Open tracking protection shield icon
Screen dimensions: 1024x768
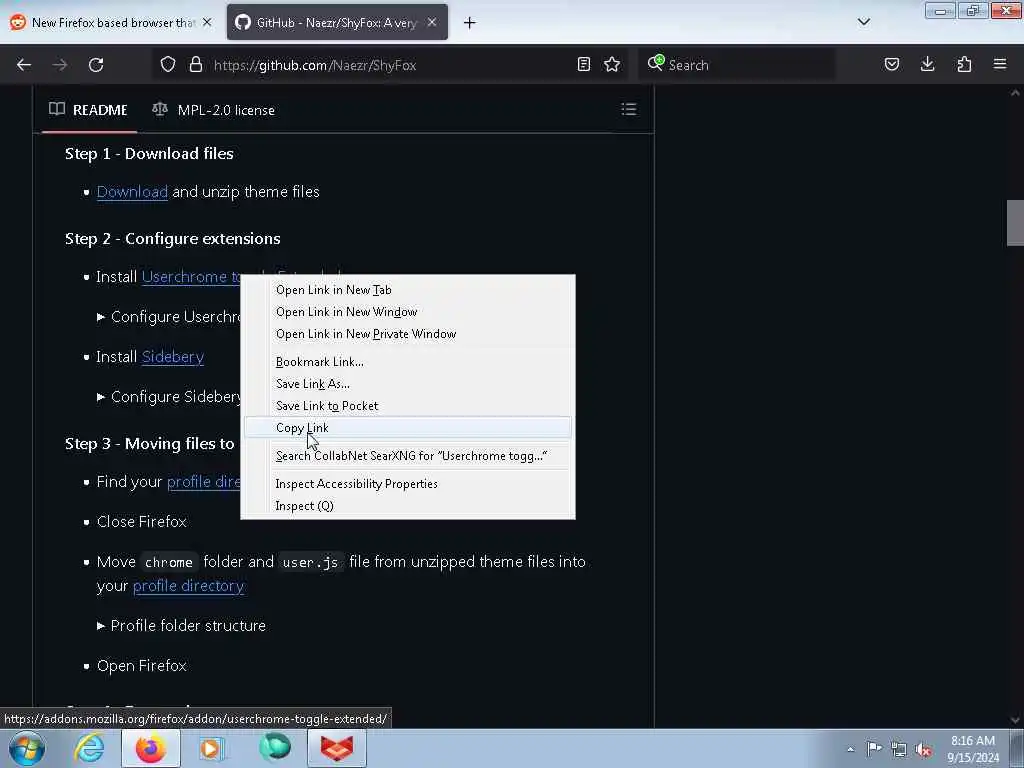(x=168, y=65)
